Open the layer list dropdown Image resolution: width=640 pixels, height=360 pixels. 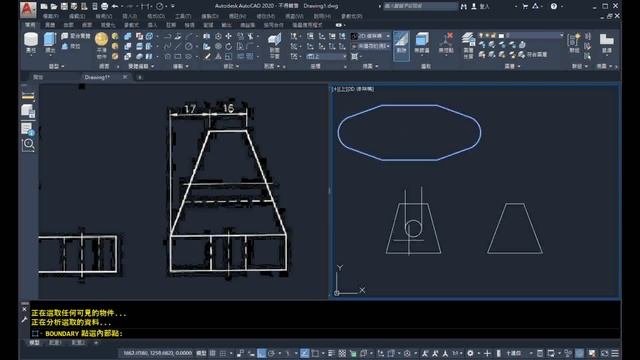coord(521,36)
